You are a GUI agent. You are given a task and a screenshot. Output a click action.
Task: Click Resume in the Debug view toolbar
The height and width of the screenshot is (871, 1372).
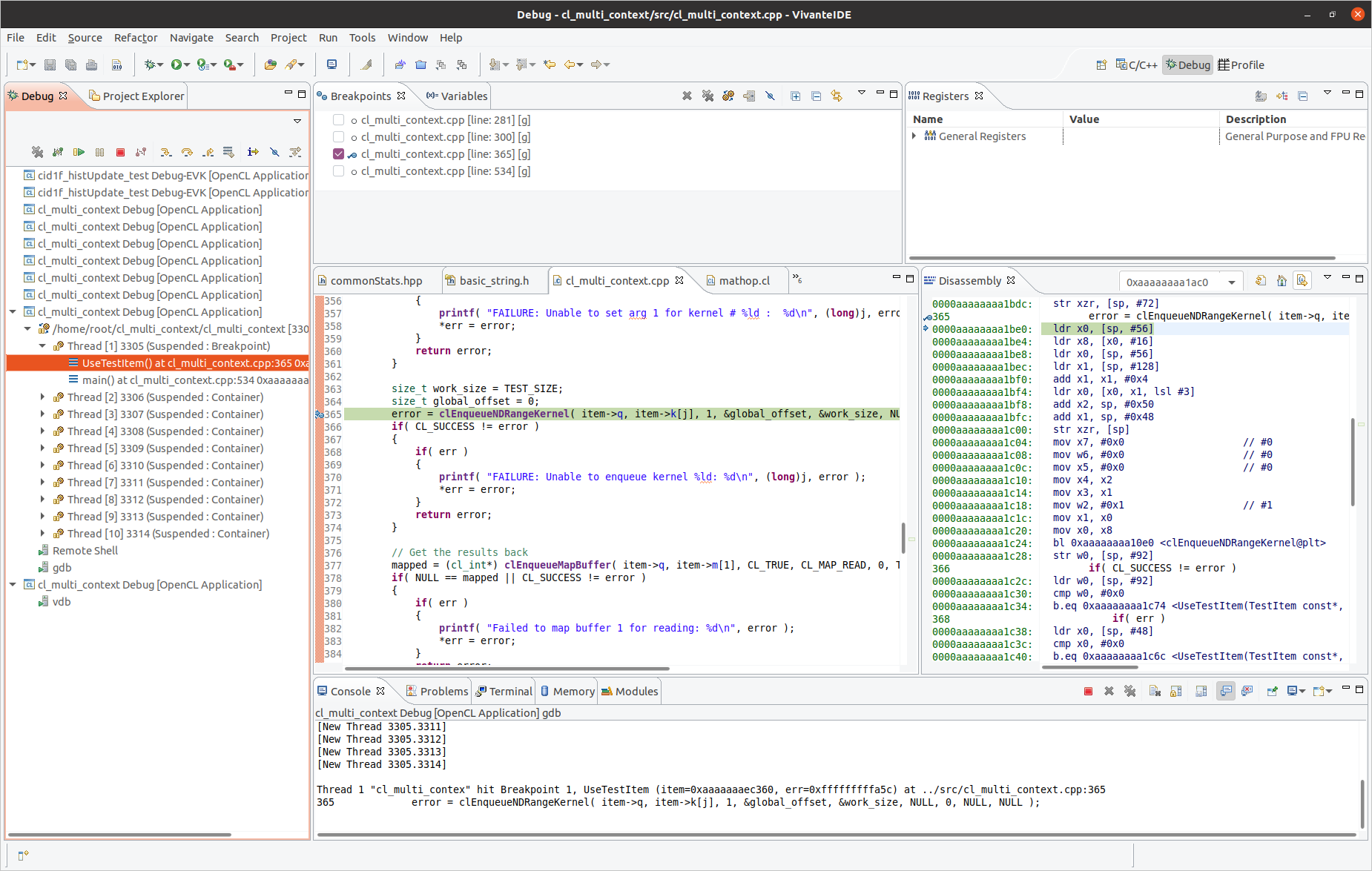79,152
